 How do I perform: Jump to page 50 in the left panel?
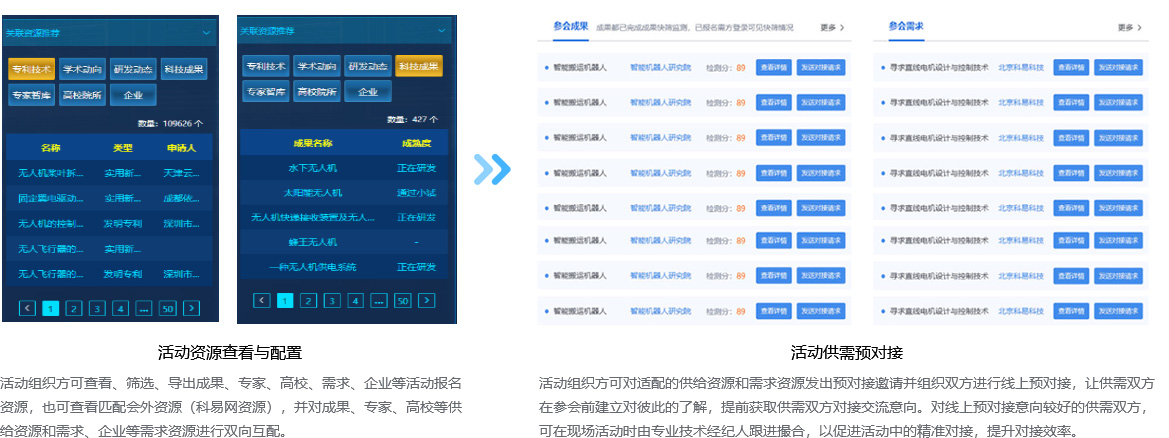click(167, 308)
